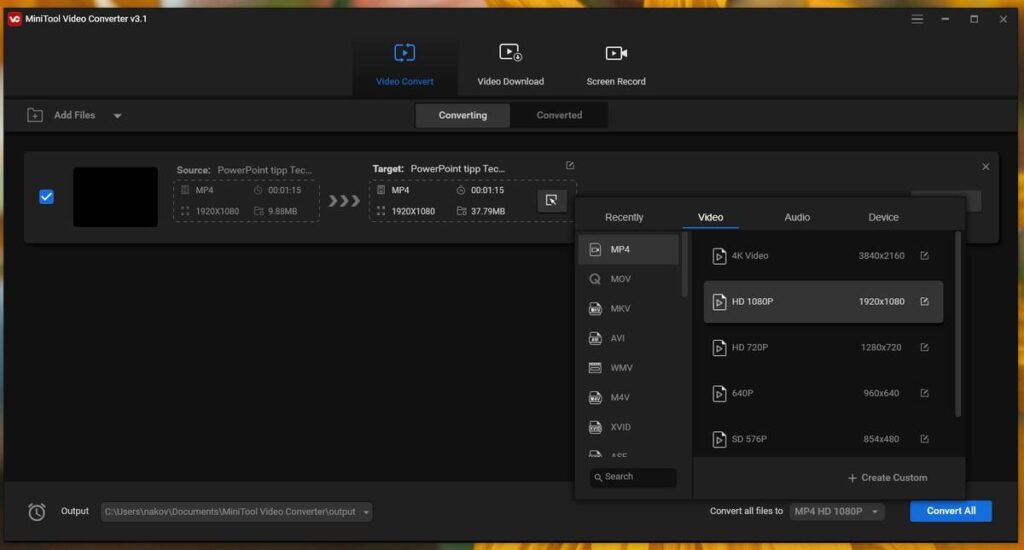
Task: Click the MOV QuickTime format icon
Action: point(595,279)
